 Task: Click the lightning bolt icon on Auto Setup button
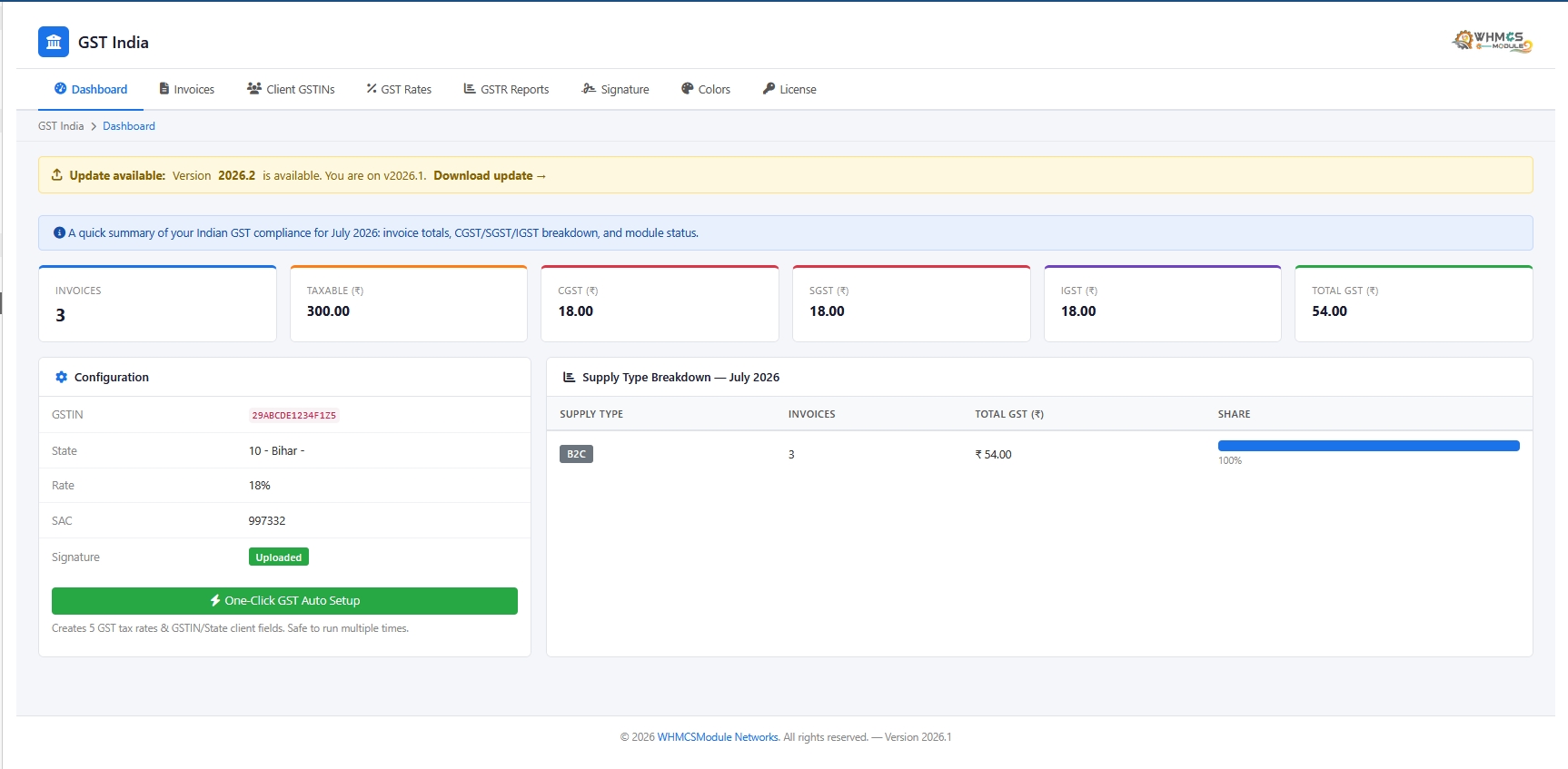point(215,600)
